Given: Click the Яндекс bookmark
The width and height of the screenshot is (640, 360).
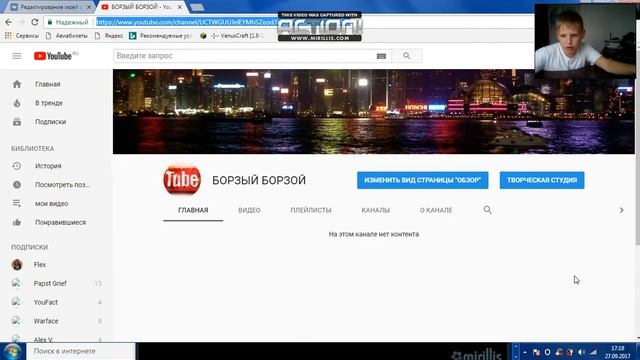Looking at the screenshot, I should pos(109,36).
